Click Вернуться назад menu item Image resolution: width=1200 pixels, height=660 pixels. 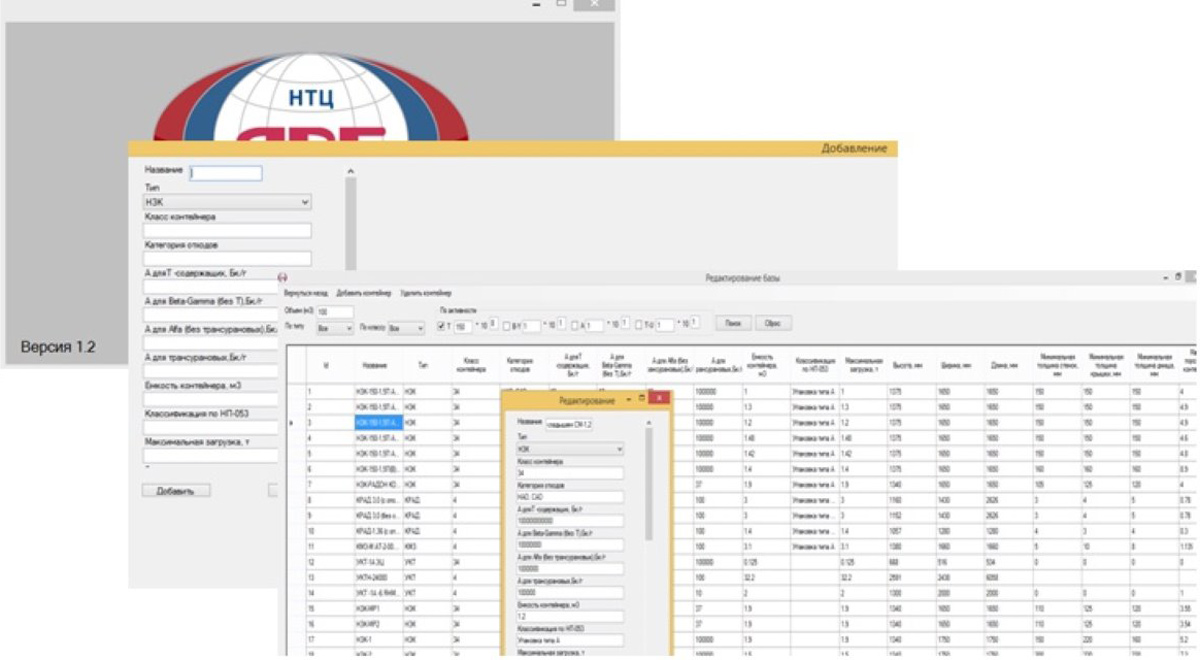pos(305,294)
